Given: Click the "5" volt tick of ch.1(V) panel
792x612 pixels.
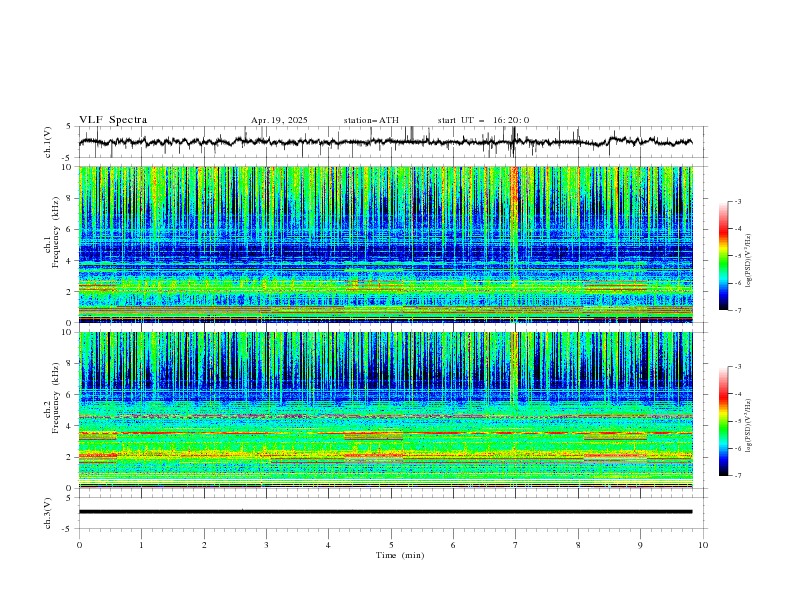Looking at the screenshot, I should tap(68, 126).
